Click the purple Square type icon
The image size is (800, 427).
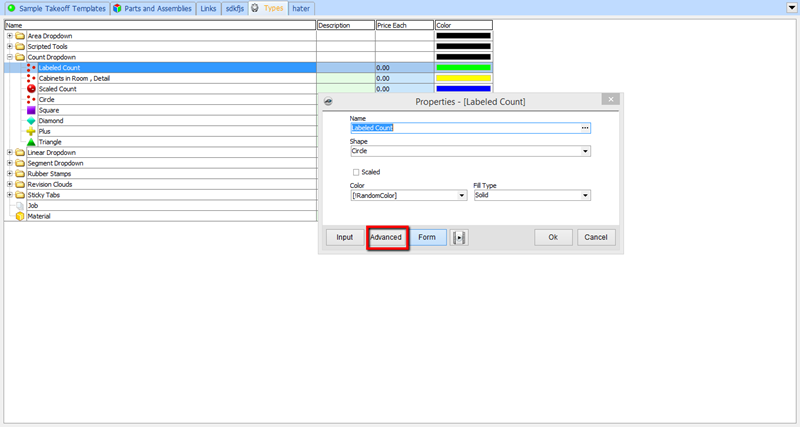(x=31, y=110)
